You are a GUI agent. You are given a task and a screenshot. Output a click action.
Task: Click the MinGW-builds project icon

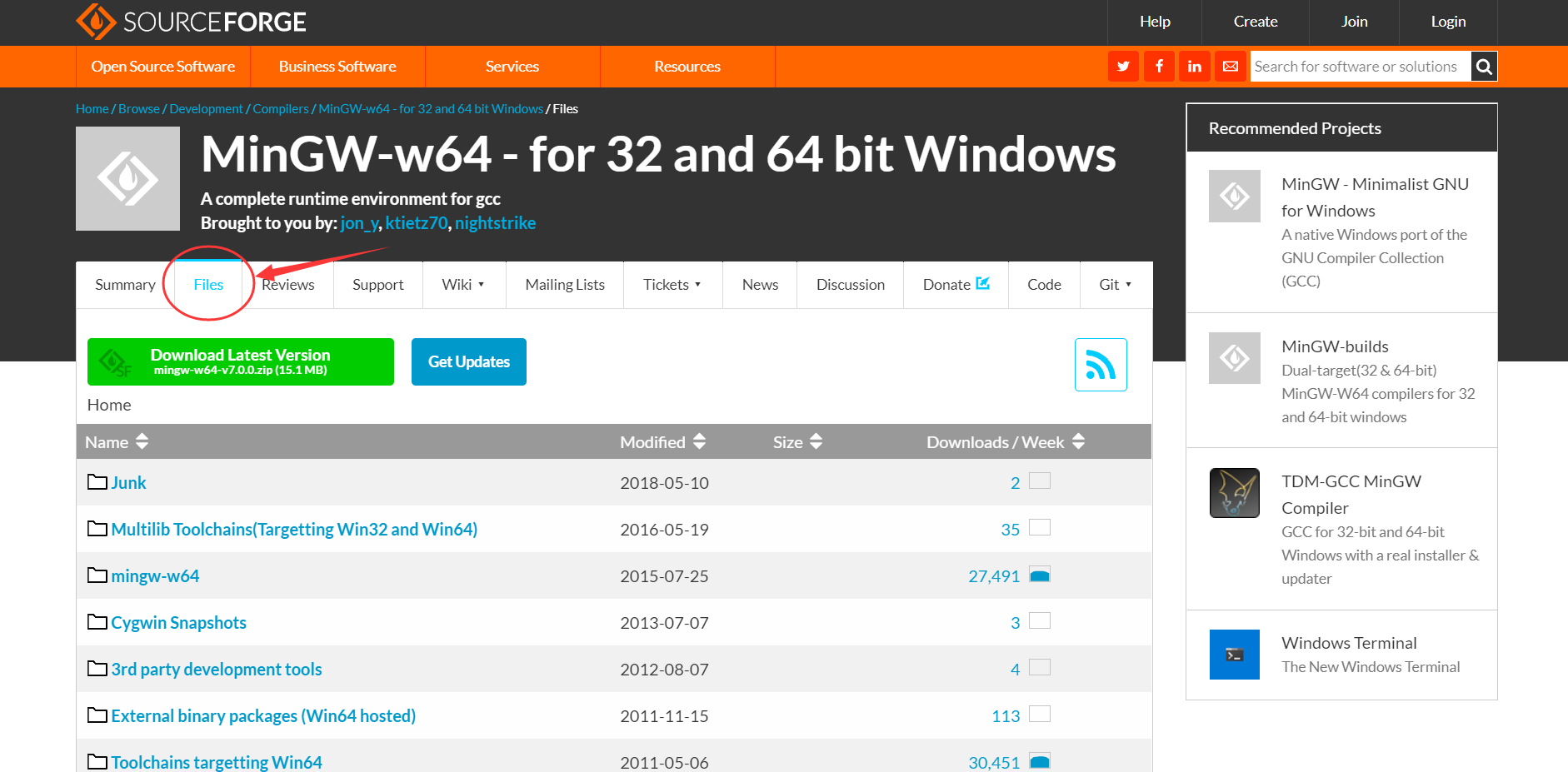(x=1234, y=358)
